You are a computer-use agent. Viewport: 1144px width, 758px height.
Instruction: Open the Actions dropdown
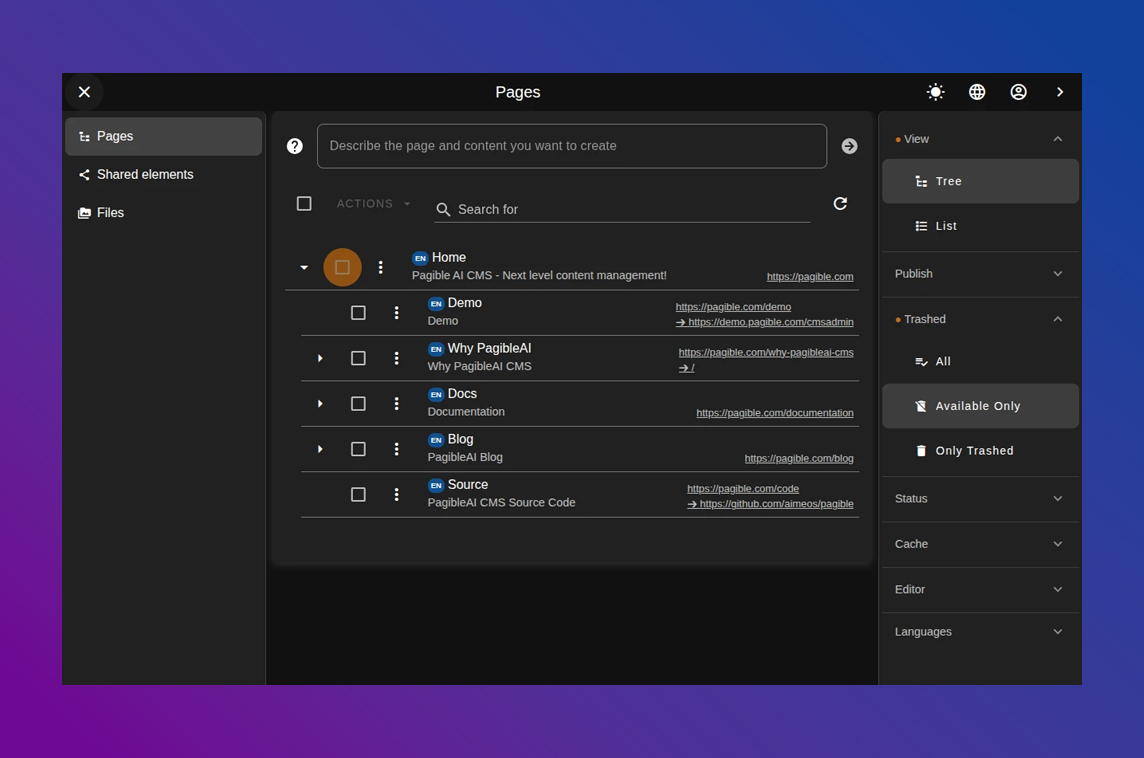[373, 204]
